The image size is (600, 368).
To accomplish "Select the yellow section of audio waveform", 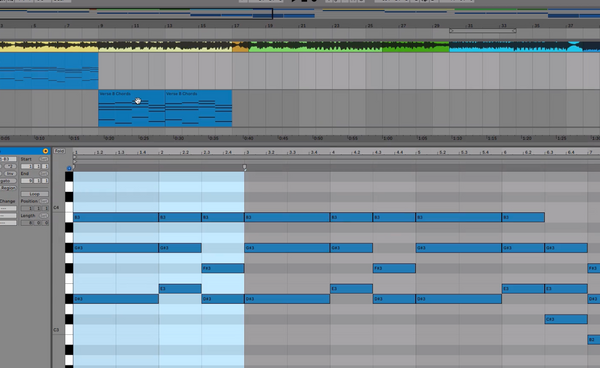I will coord(49,47).
